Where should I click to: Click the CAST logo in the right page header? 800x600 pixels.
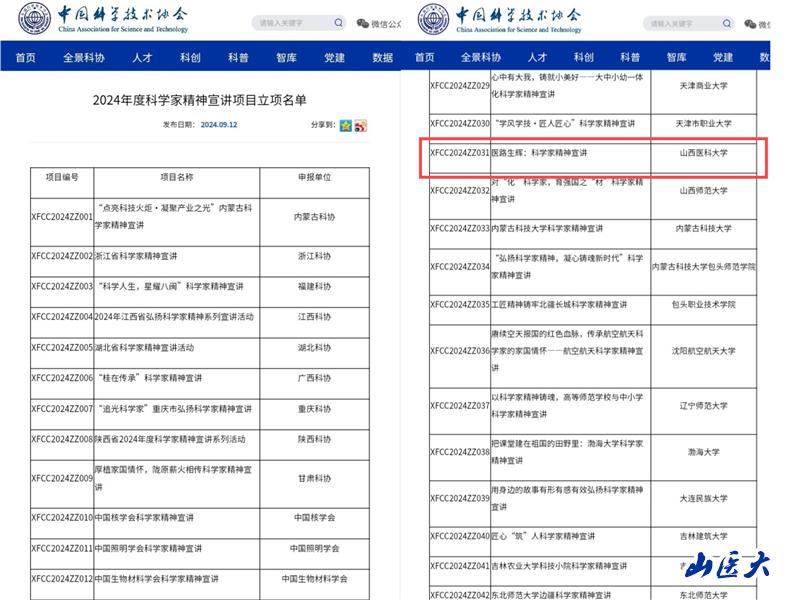click(x=507, y=20)
